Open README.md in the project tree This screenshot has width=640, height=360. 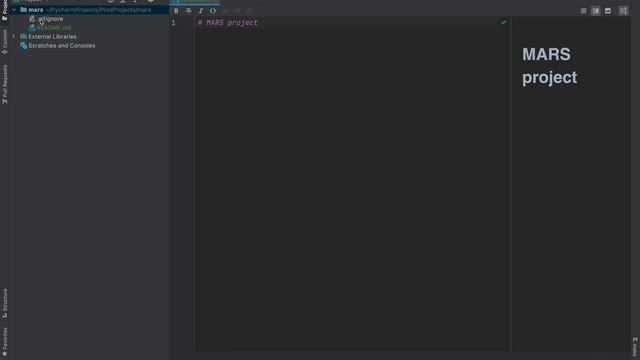(53, 28)
